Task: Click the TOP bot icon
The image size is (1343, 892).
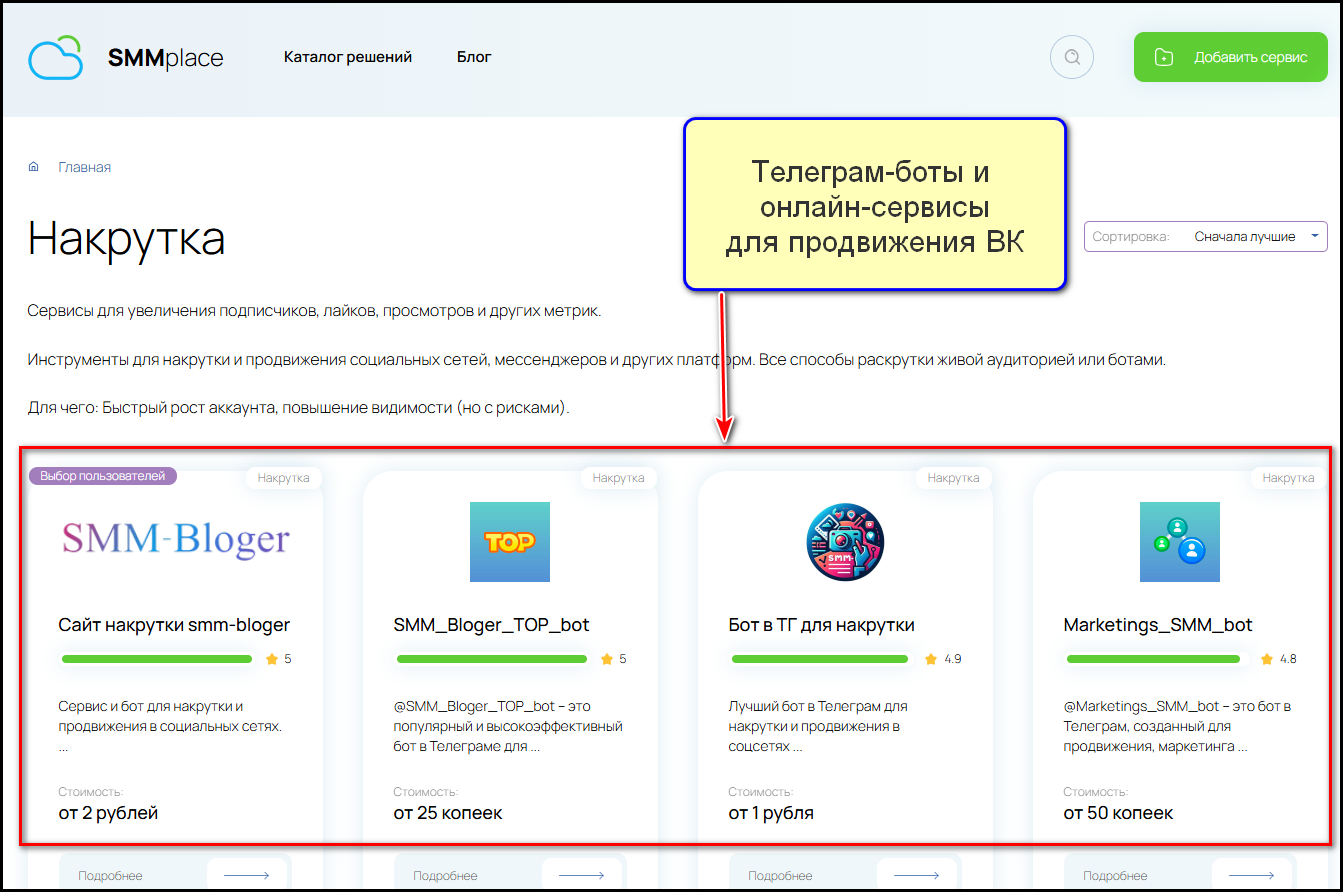Action: click(x=510, y=541)
